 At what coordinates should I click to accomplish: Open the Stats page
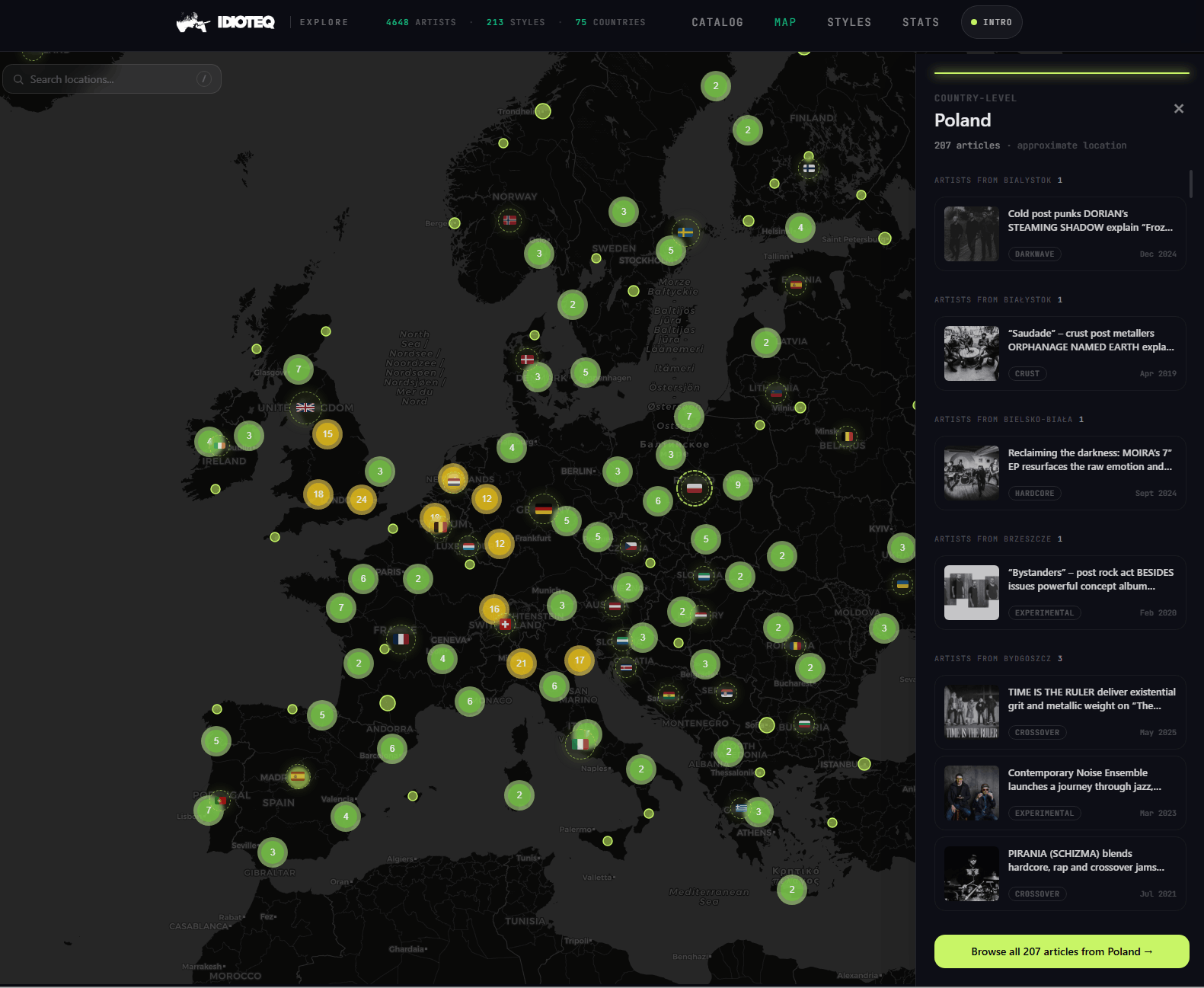point(921,22)
